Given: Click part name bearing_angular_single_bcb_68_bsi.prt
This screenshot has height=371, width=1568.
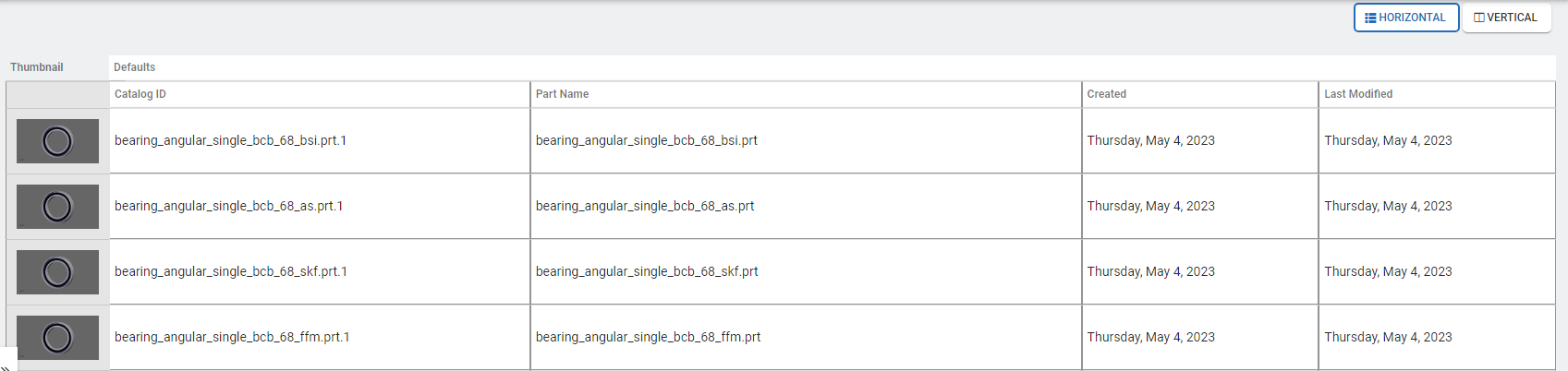Looking at the screenshot, I should tap(646, 141).
